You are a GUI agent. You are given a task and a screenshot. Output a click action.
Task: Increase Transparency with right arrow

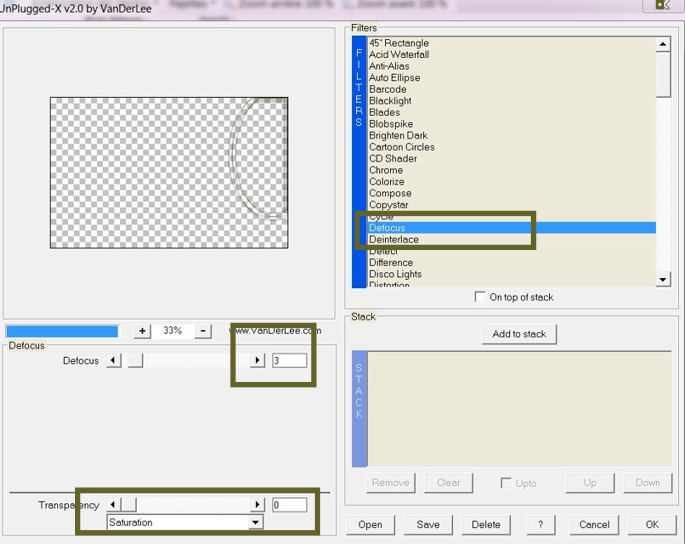pyautogui.click(x=257, y=505)
